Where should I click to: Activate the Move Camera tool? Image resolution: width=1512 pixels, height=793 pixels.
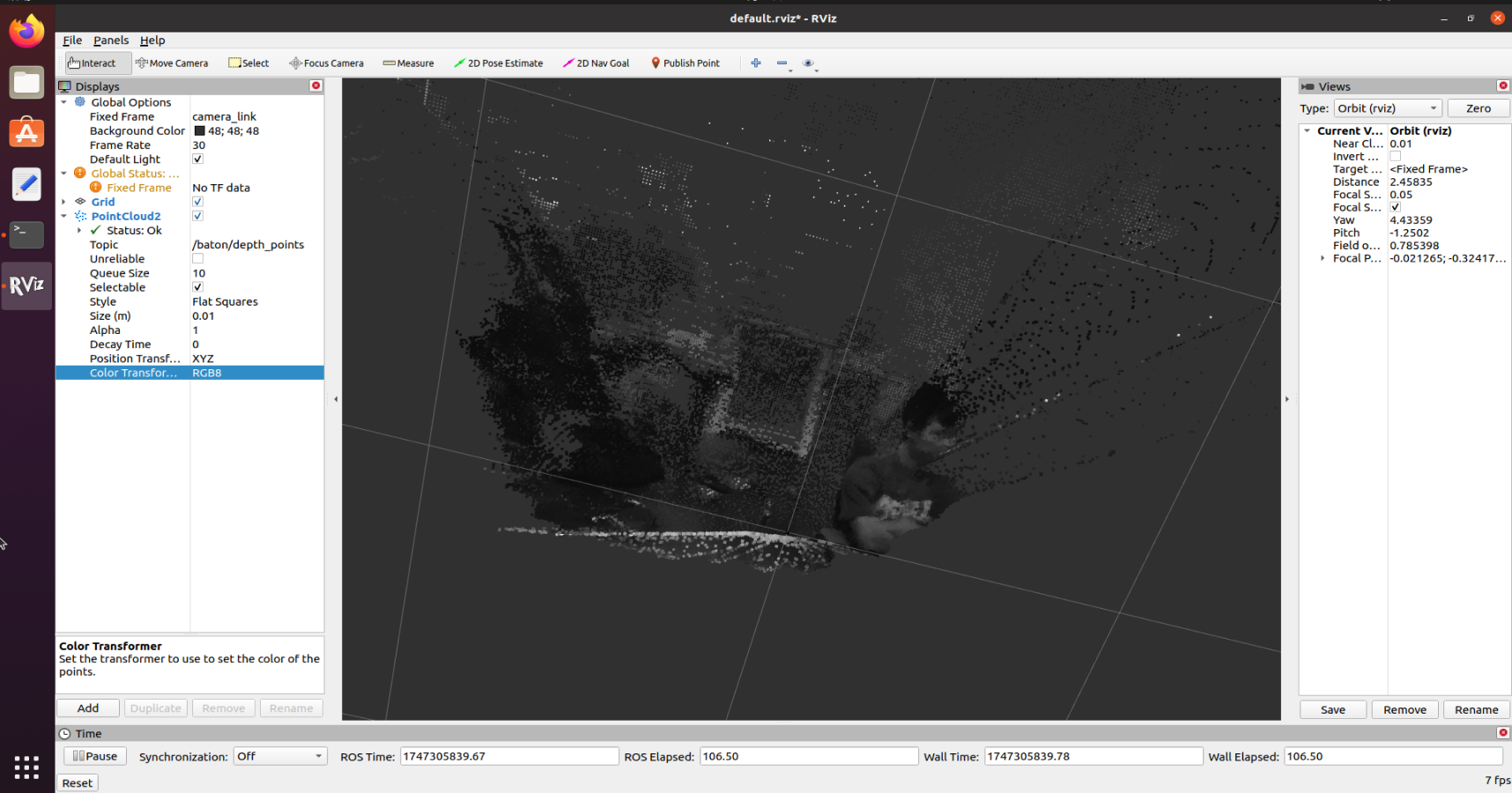pos(172,63)
